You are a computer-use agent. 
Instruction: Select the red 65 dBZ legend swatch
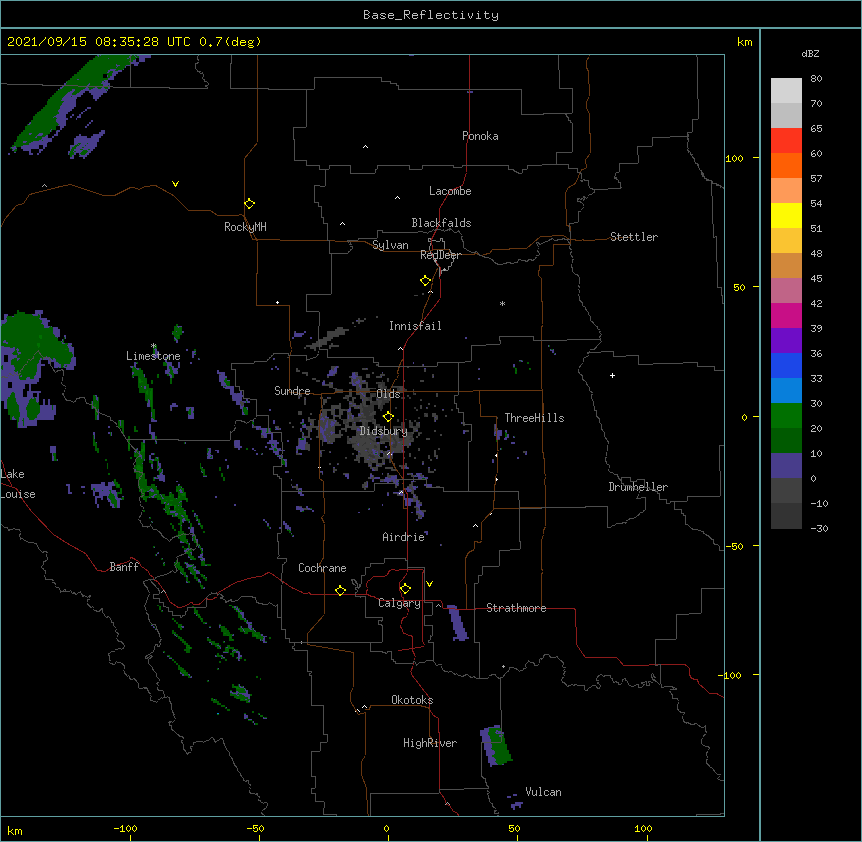tap(786, 141)
